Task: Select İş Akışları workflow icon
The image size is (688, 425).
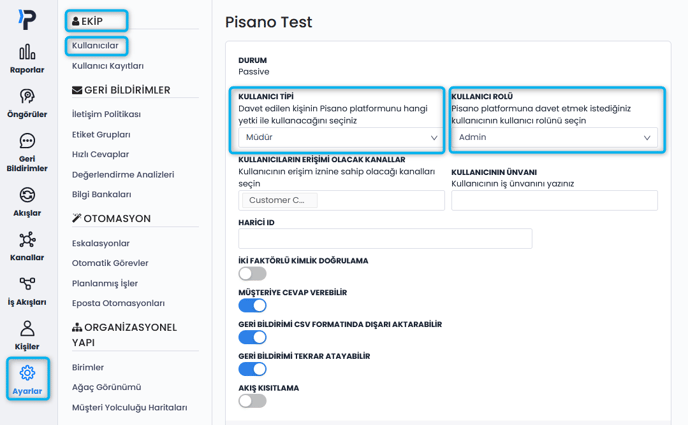Action: coord(27,285)
